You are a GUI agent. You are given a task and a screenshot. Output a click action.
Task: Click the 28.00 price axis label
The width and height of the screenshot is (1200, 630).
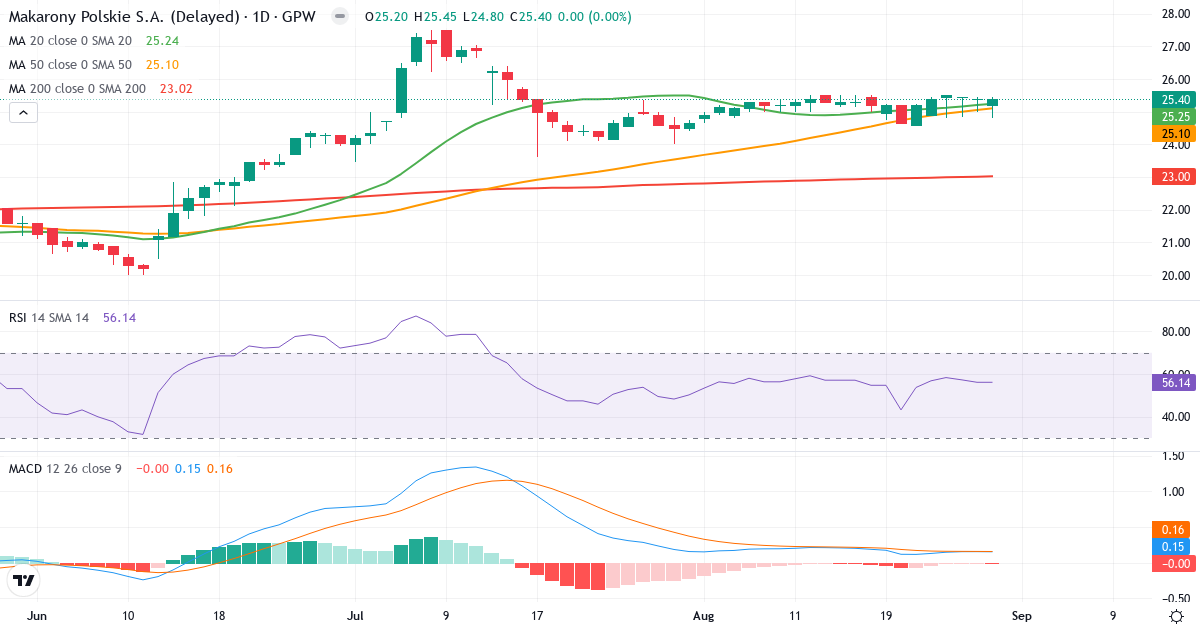tap(1174, 13)
